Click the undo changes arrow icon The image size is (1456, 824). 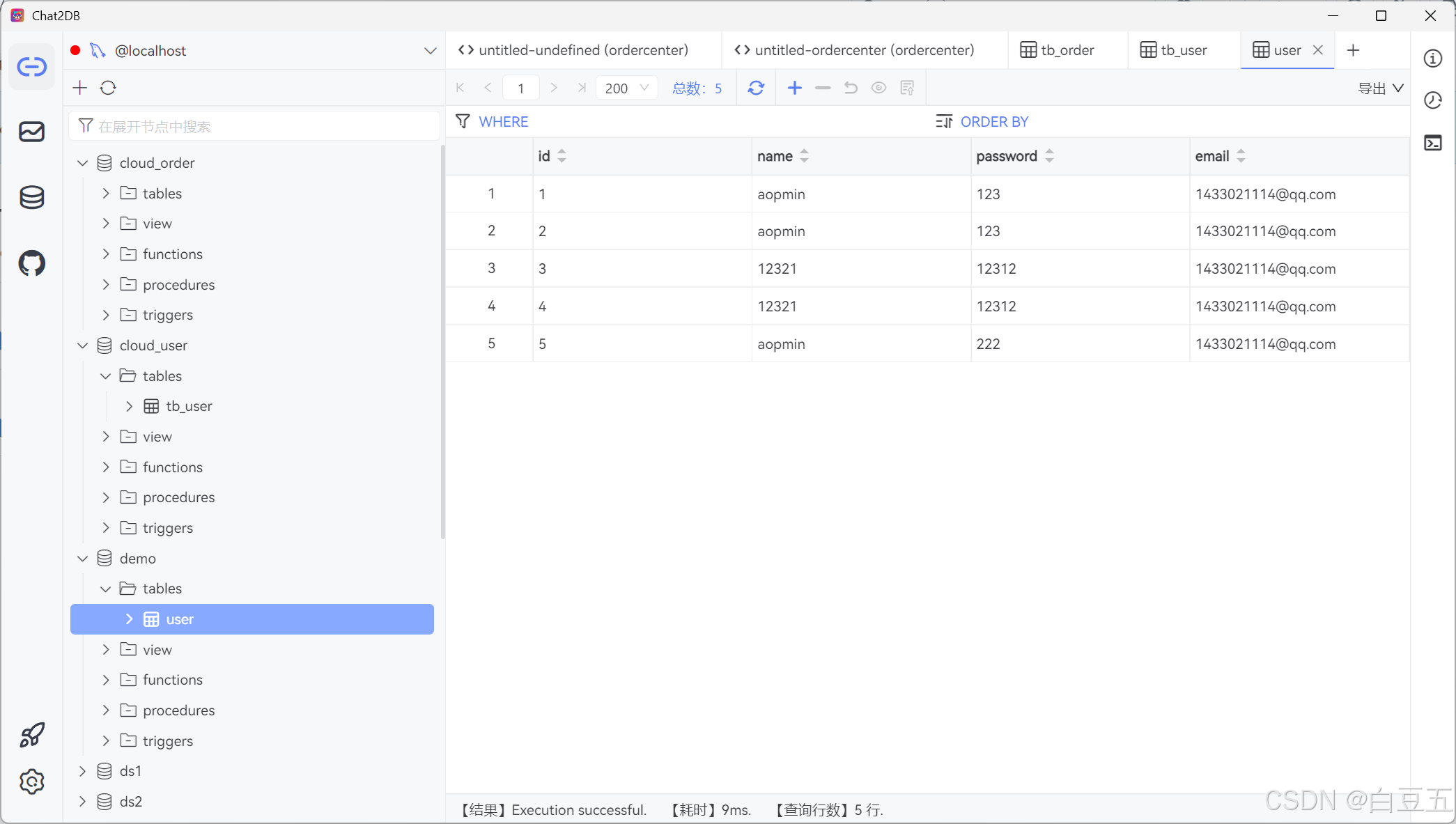click(851, 88)
